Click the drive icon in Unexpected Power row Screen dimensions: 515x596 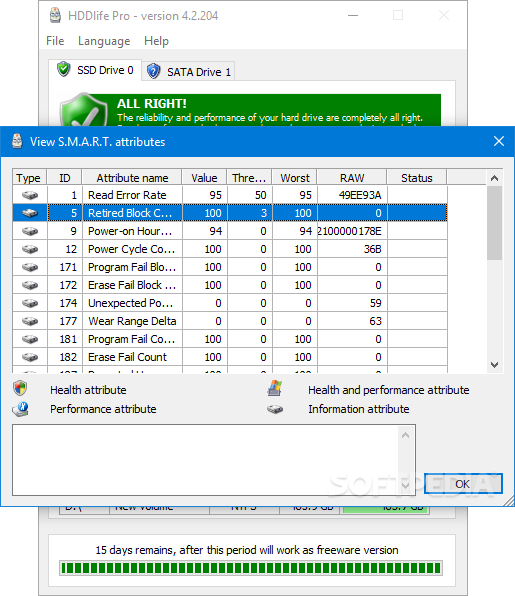[30, 303]
